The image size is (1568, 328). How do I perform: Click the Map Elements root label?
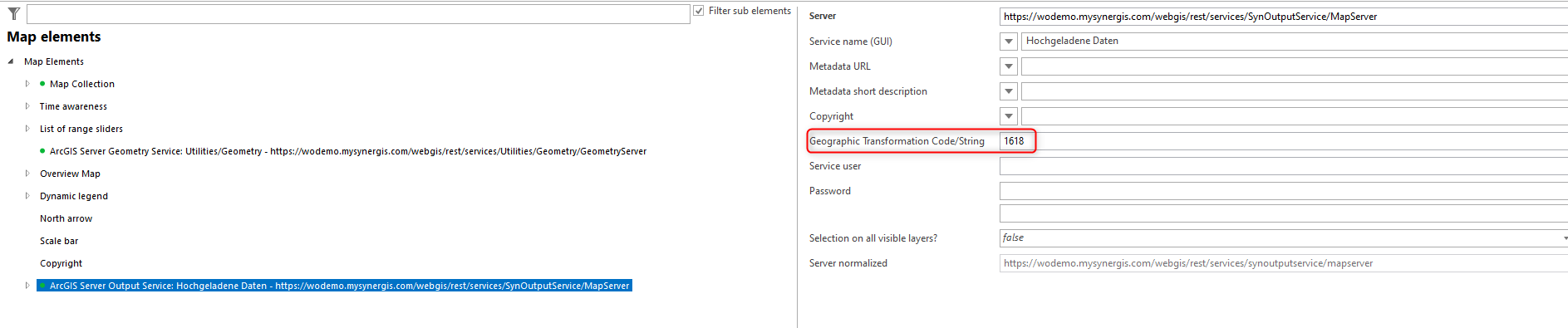tap(54, 61)
